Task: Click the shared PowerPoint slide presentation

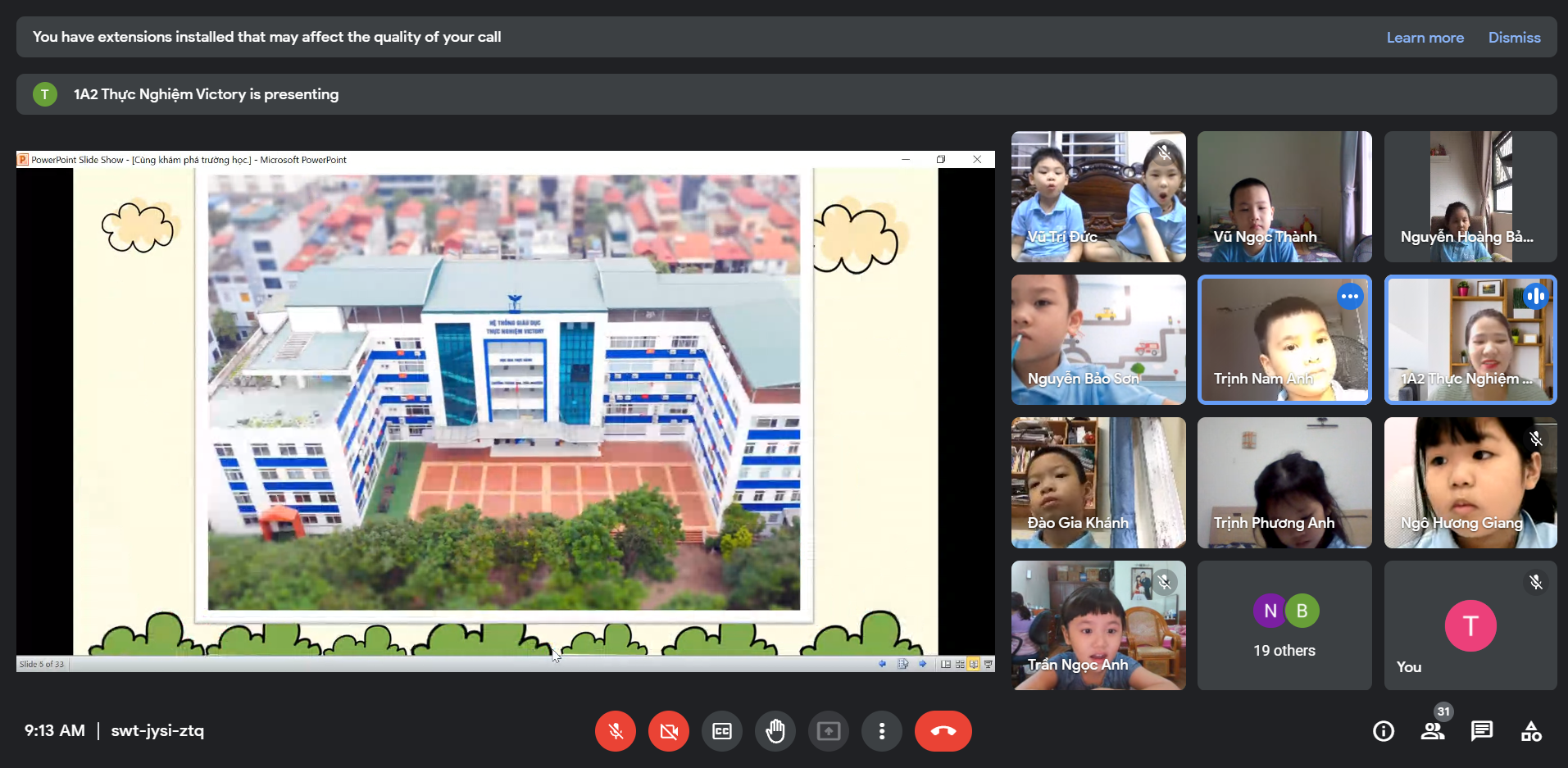Action: click(x=504, y=393)
